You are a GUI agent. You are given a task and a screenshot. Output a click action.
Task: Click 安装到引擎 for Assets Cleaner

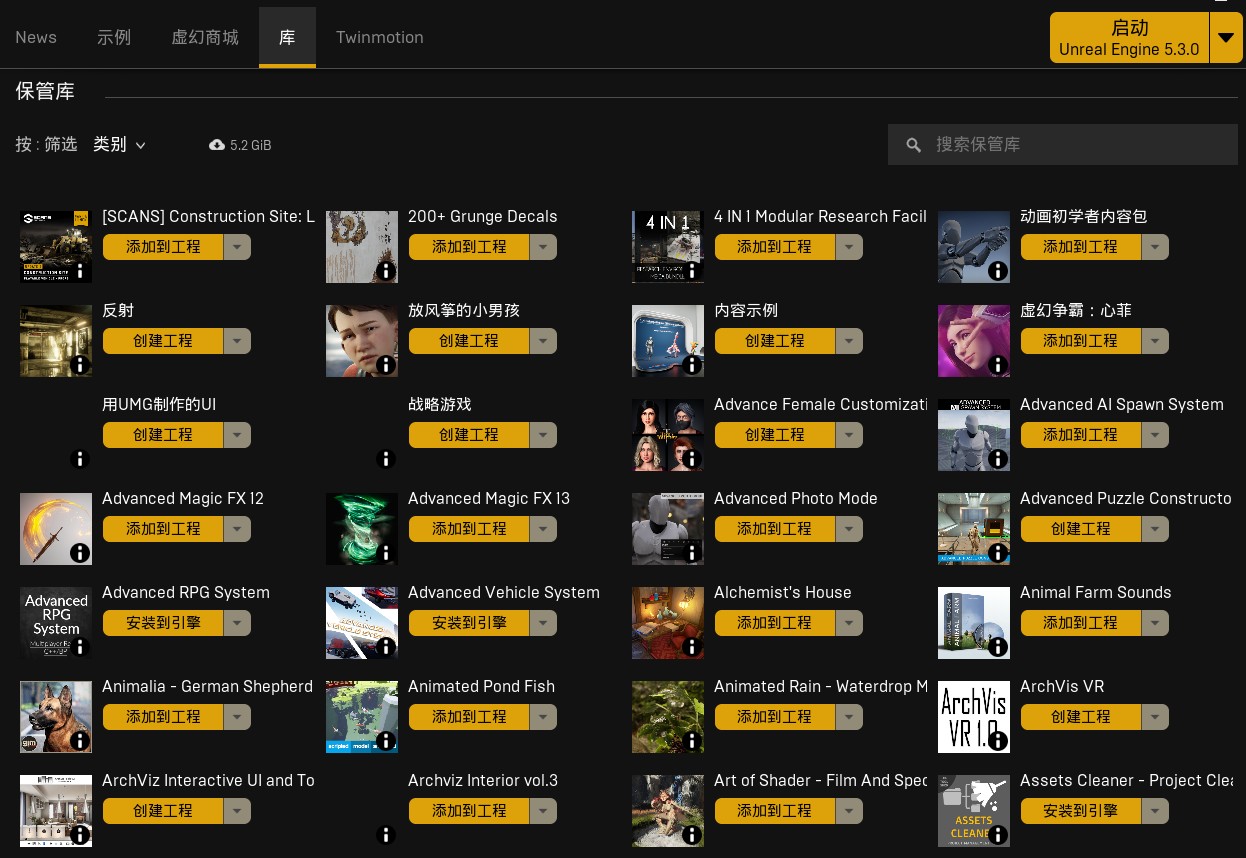click(1080, 811)
